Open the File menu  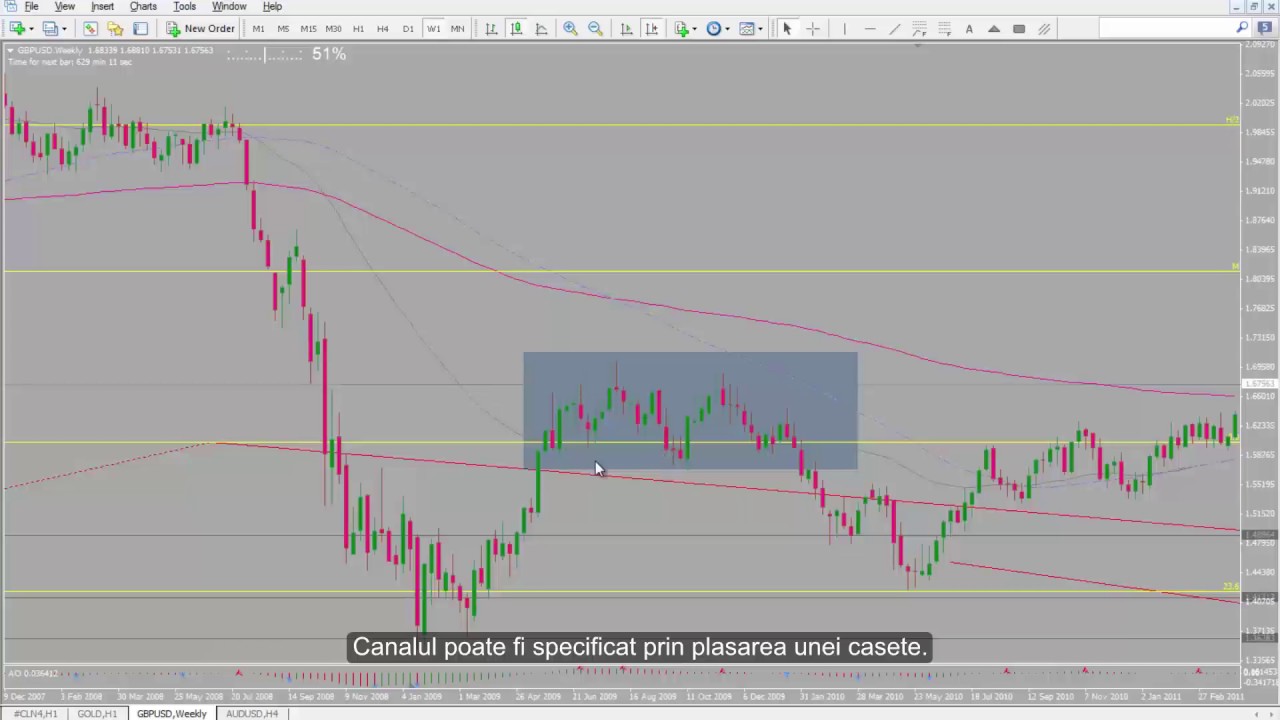coord(32,6)
